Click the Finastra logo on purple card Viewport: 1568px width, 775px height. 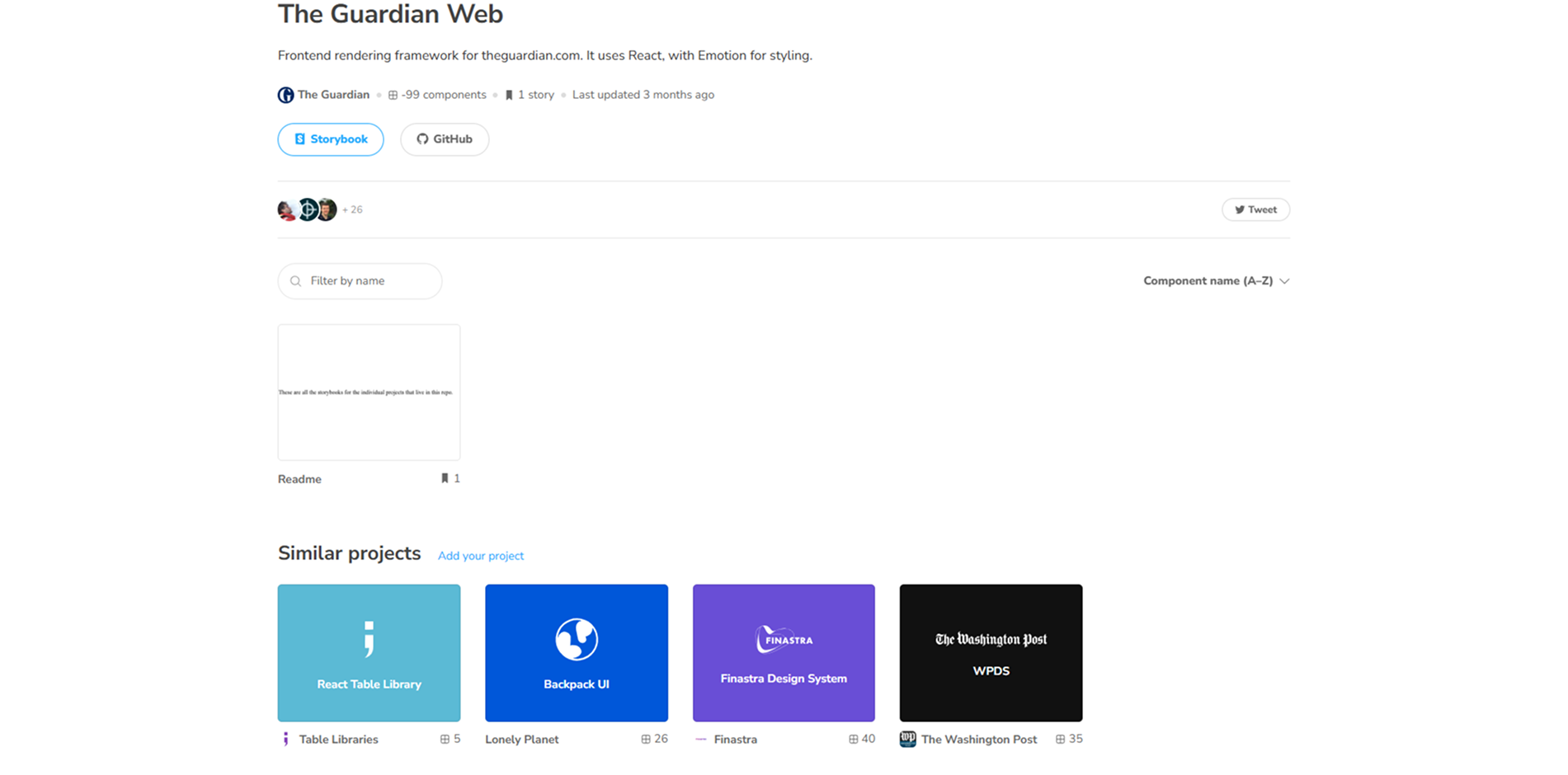[x=784, y=640]
